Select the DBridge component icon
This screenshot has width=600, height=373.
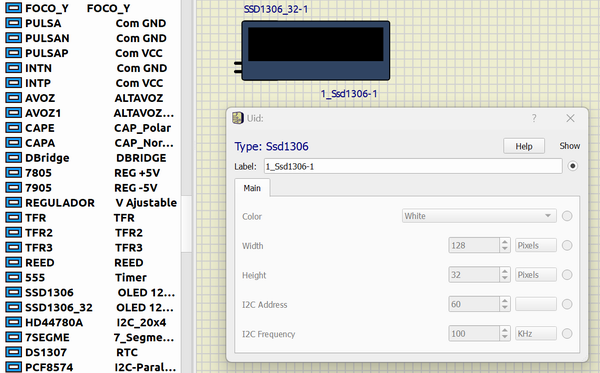[13, 158]
